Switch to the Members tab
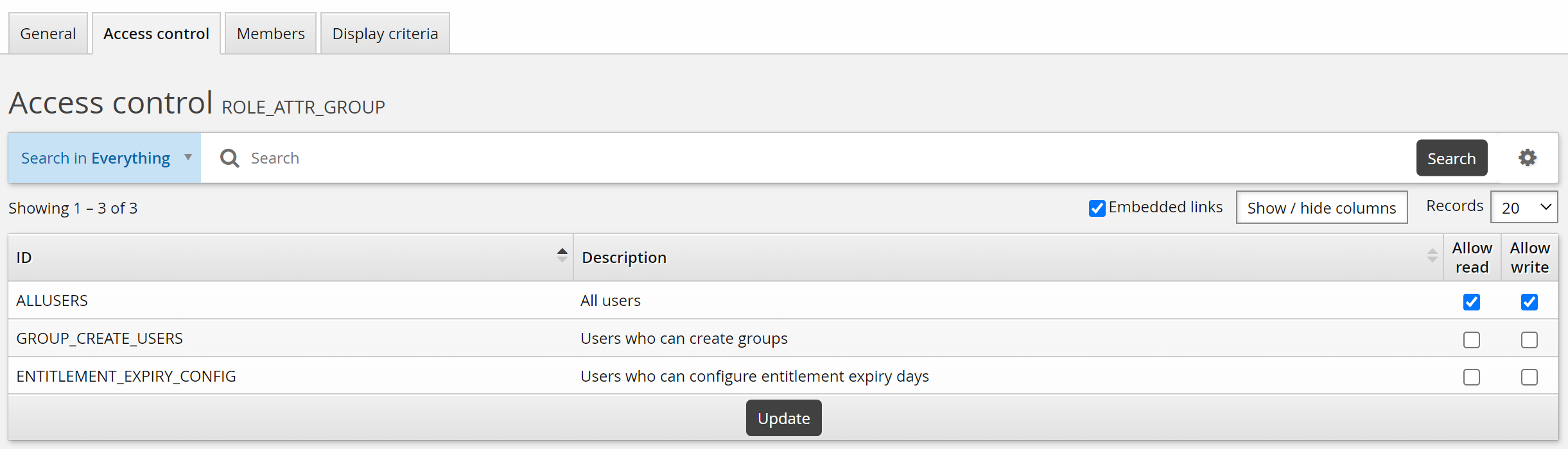The height and width of the screenshot is (449, 1568). [x=270, y=34]
